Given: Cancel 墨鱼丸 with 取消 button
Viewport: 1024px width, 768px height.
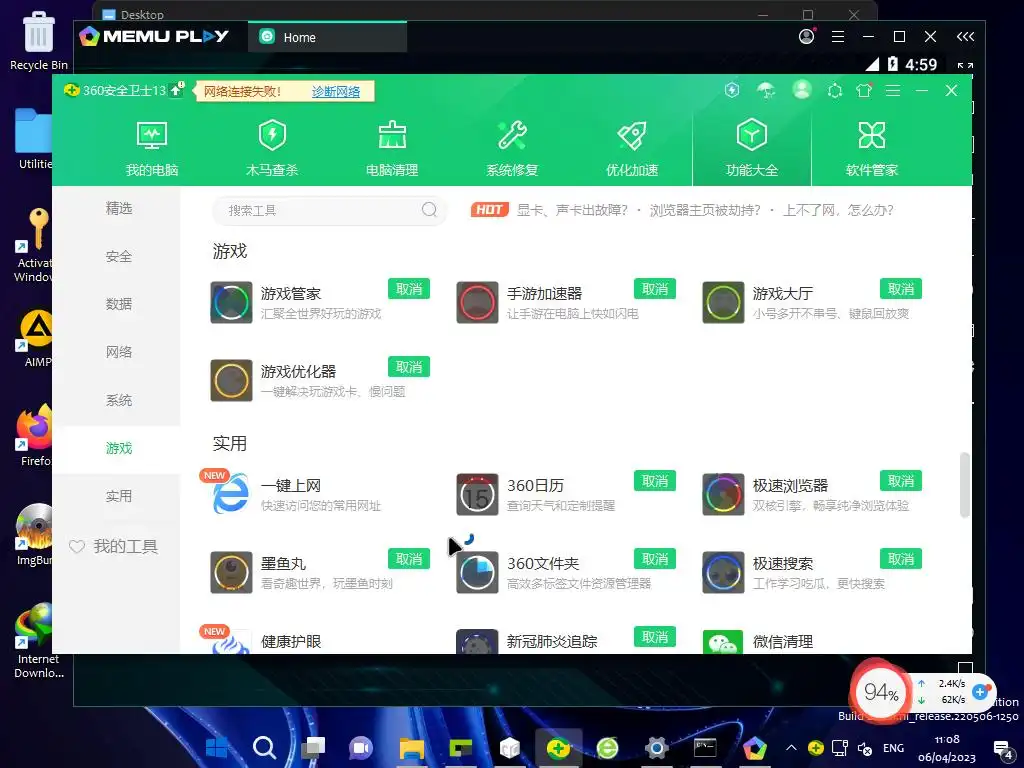Looking at the screenshot, I should (x=409, y=559).
